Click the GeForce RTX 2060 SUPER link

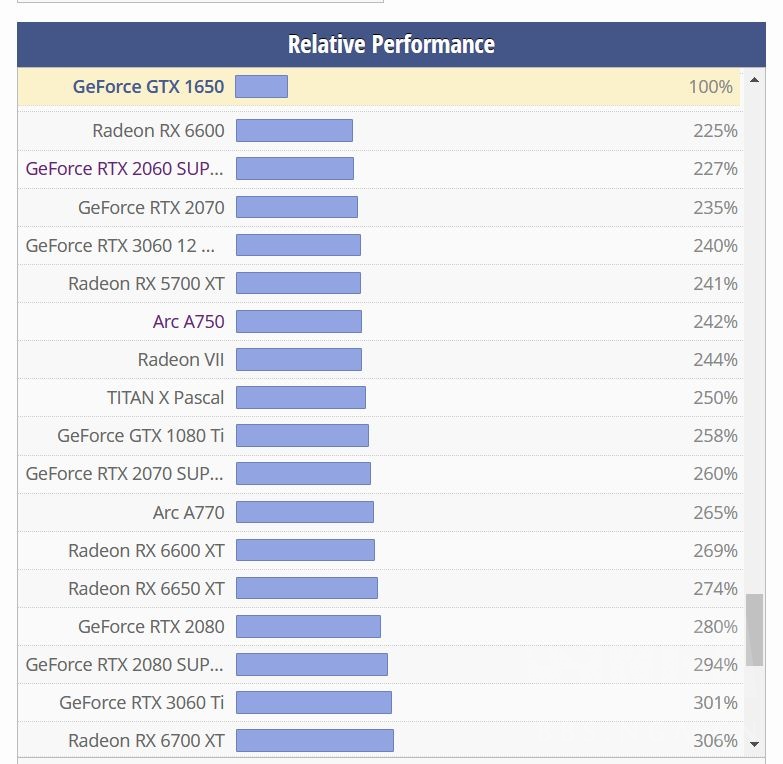(125, 169)
